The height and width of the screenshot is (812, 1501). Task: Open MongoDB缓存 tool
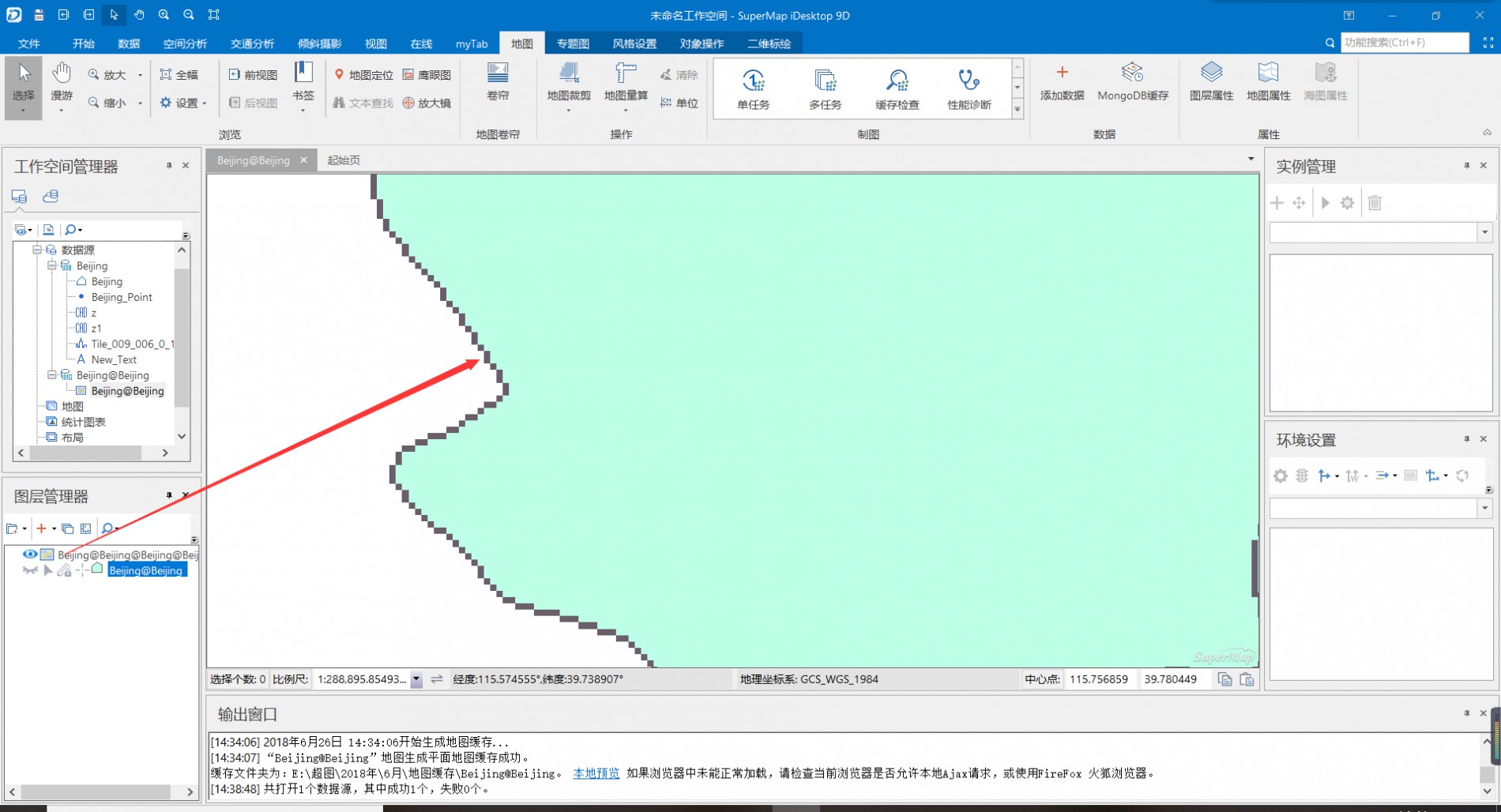(1133, 82)
